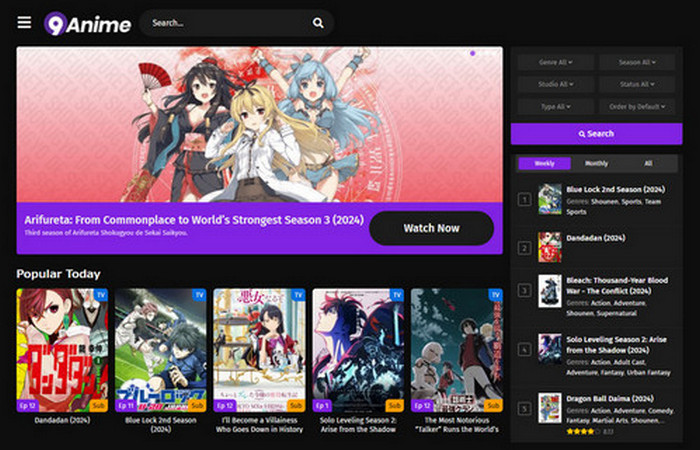
Task: Open Dandadan (2024) title under its poster
Action: [62, 420]
